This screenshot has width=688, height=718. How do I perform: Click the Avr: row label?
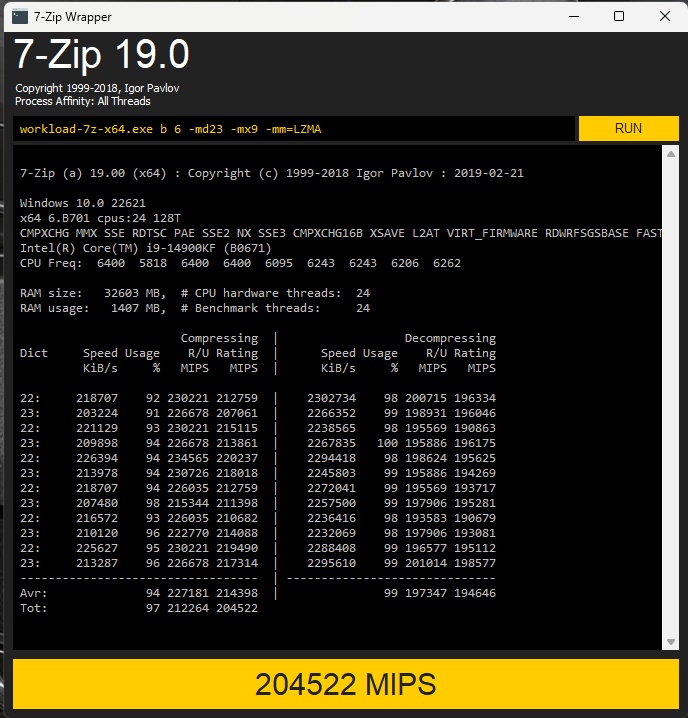(33, 593)
